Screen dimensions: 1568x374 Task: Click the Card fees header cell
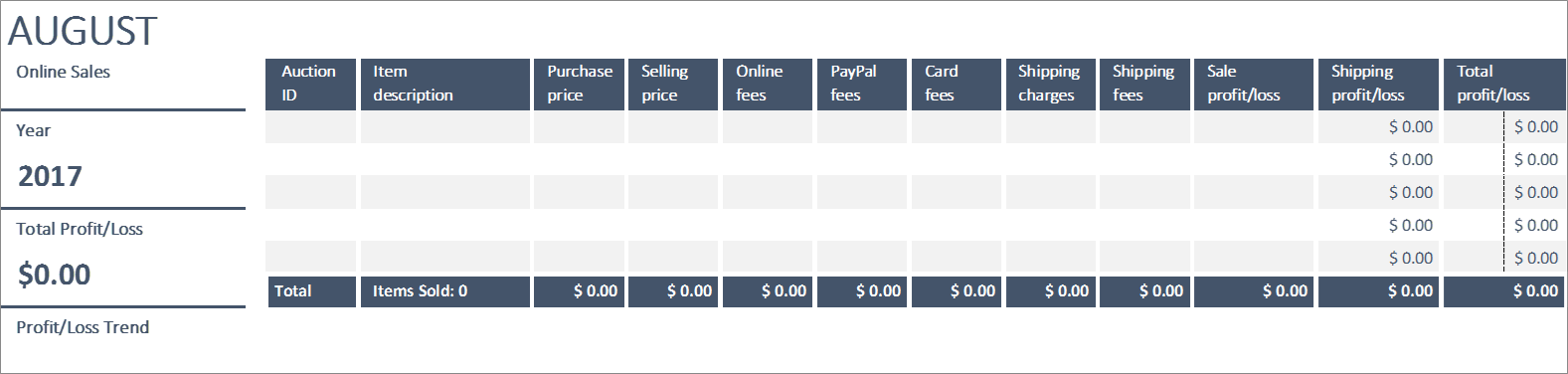click(x=957, y=84)
